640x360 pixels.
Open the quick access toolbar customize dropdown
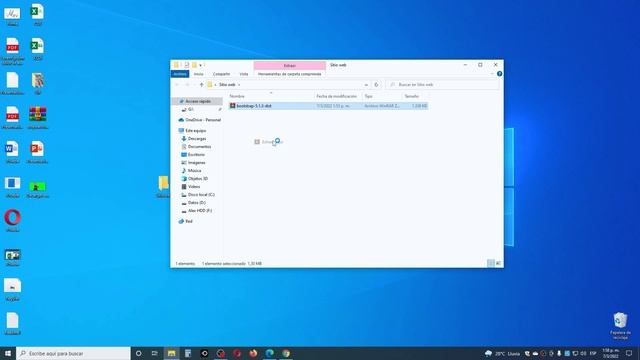[200, 65]
